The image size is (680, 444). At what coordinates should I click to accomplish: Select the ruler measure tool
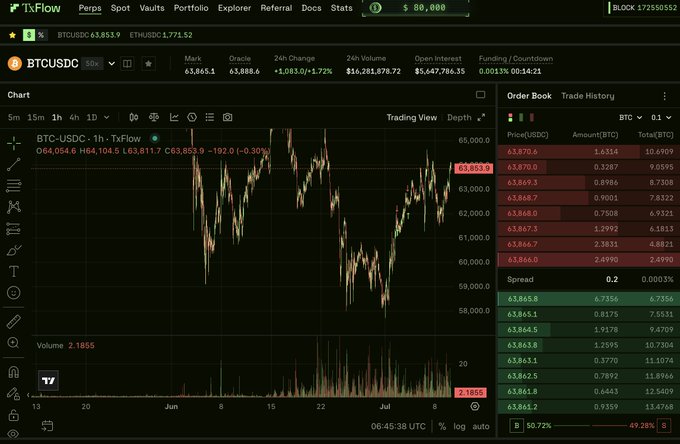tap(14, 321)
